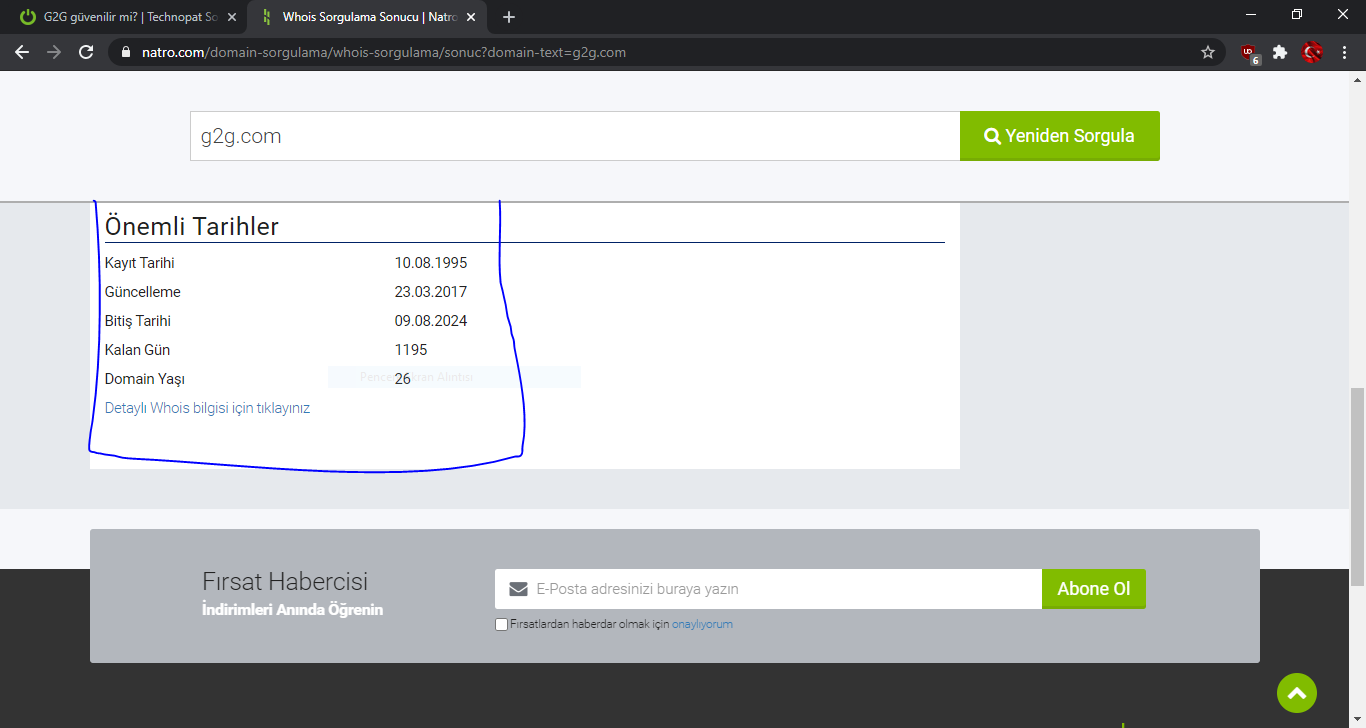Click the date 09.08.2024
Image resolution: width=1366 pixels, height=728 pixels.
click(x=431, y=321)
